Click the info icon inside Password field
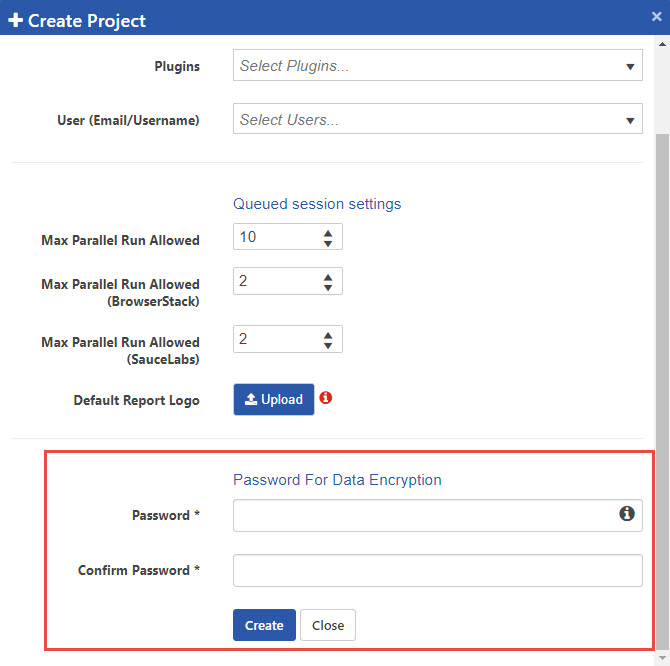Viewport: 670px width, 666px height. [627, 514]
